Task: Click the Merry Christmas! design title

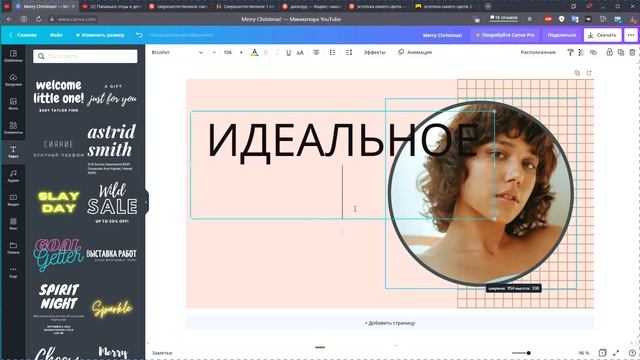Action: click(442, 35)
